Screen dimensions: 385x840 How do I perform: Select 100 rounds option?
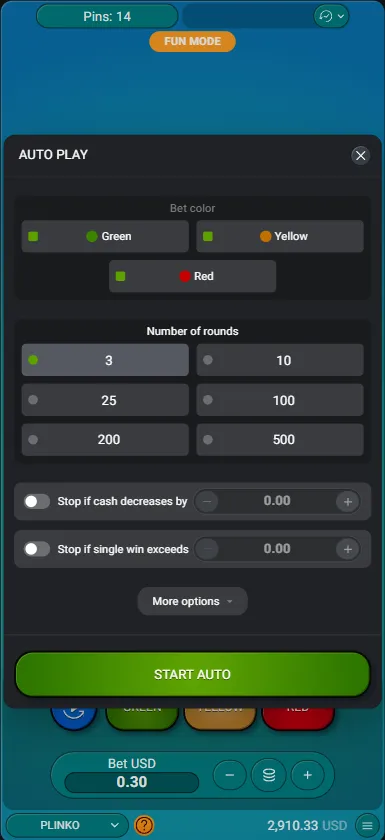[280, 400]
